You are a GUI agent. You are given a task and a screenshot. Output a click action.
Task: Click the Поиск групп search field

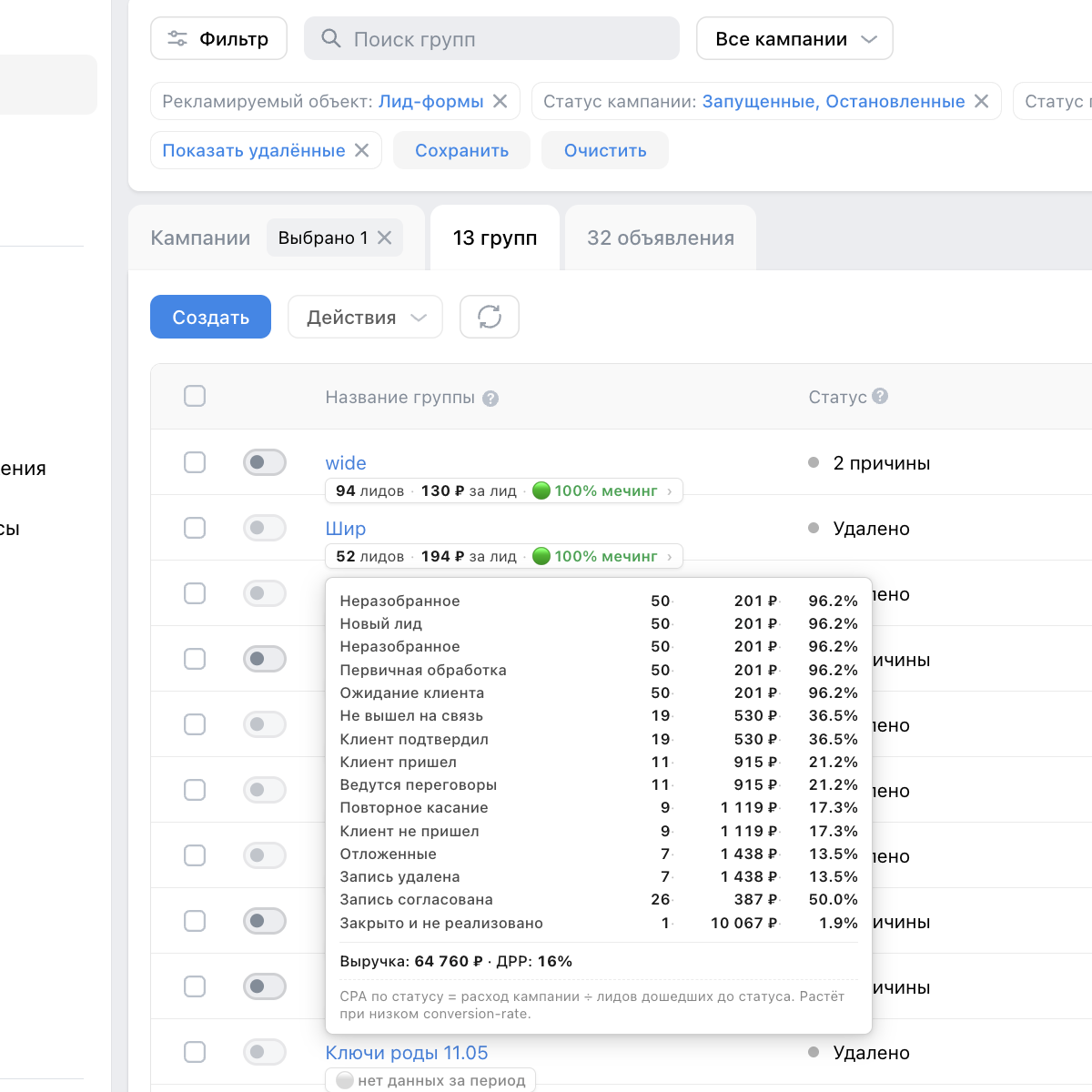491,39
